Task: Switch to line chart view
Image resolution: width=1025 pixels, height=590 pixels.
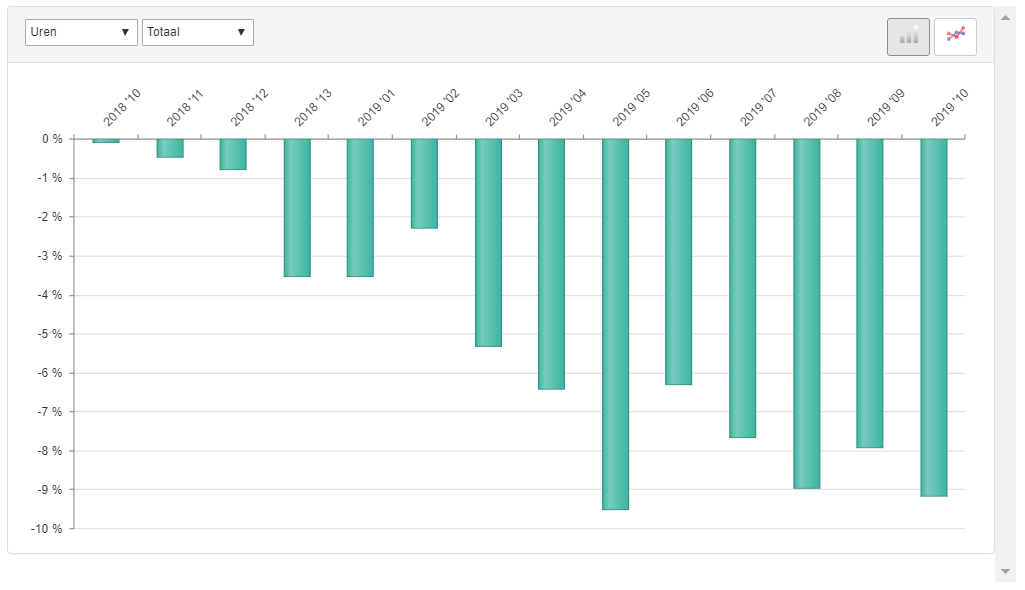Action: (x=955, y=37)
